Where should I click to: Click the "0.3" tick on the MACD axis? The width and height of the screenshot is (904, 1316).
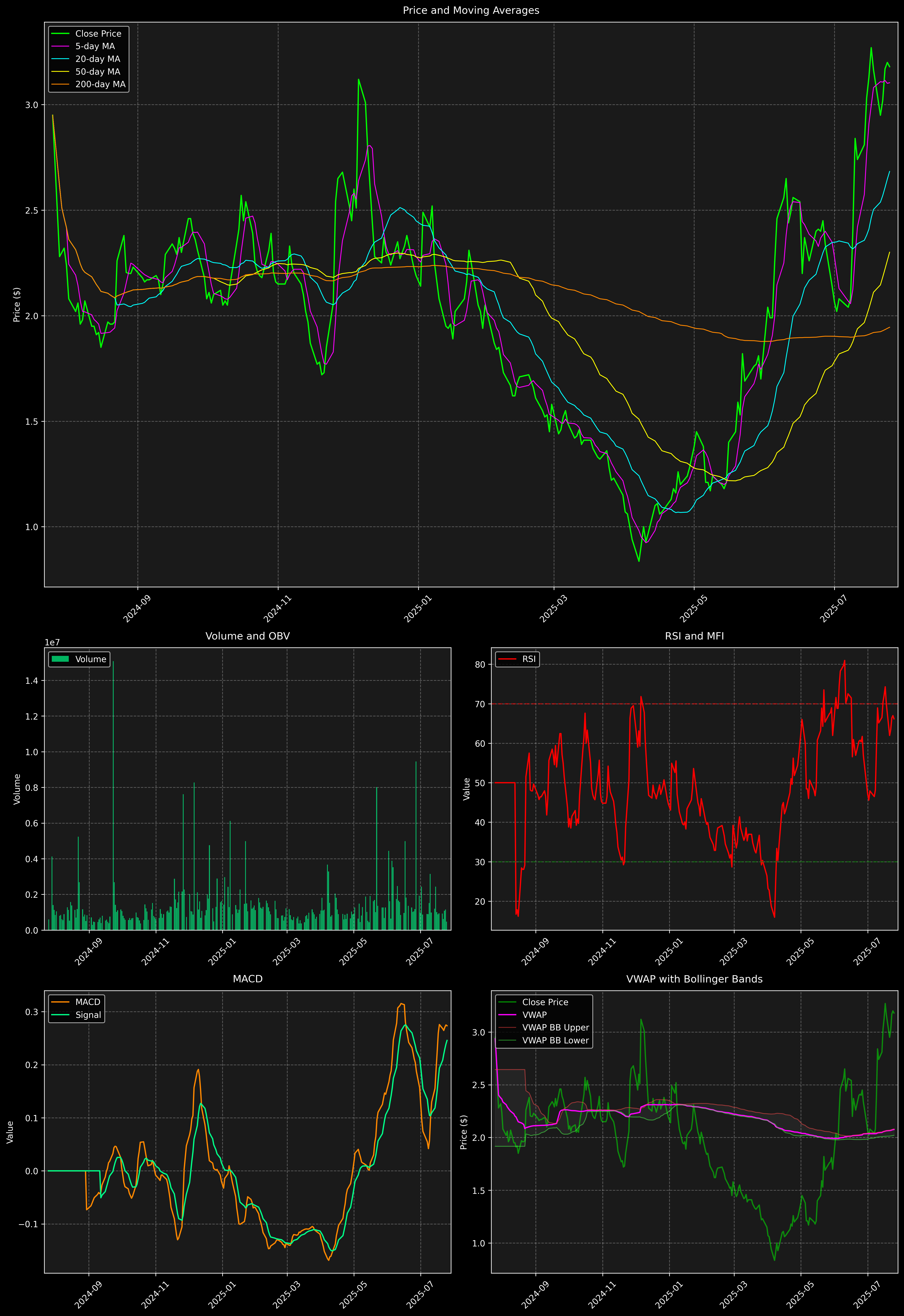(32, 1012)
